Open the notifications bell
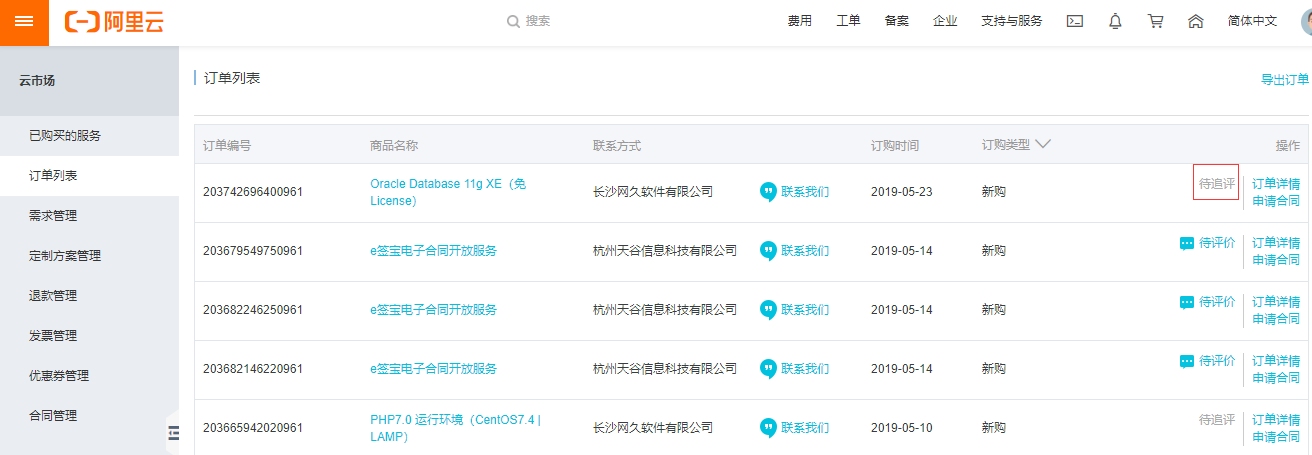This screenshot has height=455, width=1312. [x=1115, y=21]
